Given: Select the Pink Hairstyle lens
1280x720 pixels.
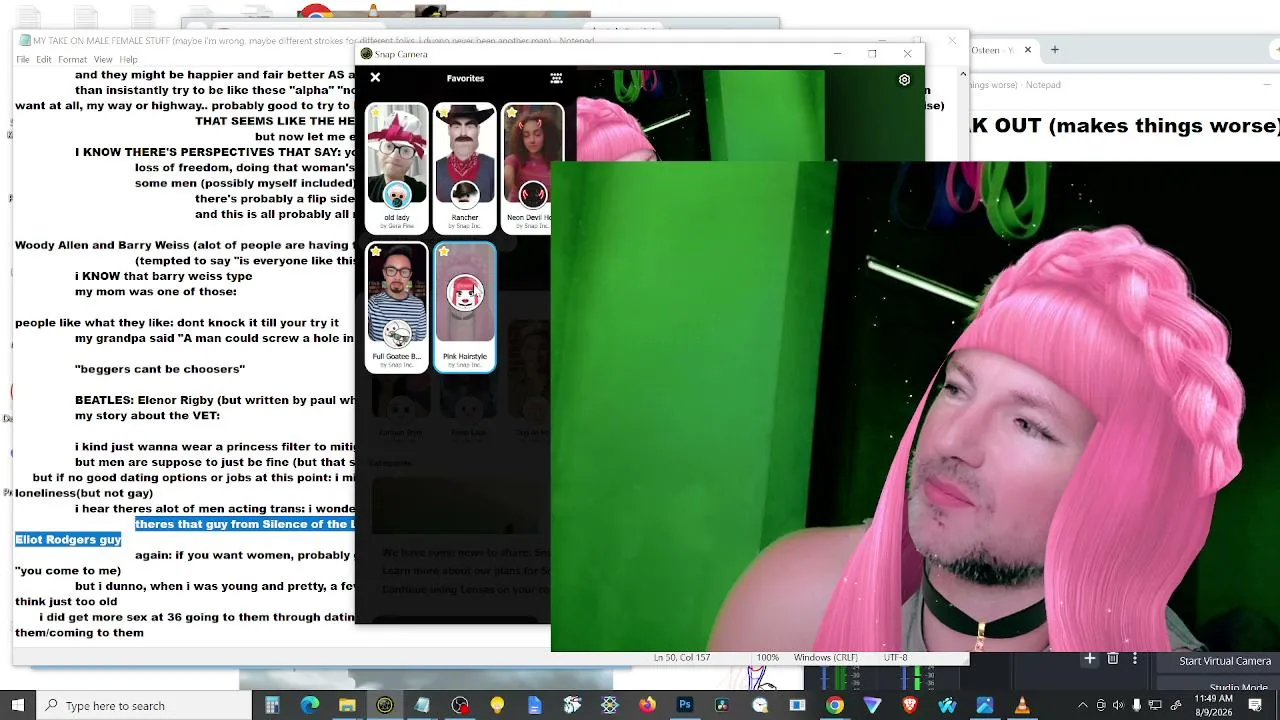Looking at the screenshot, I should click(465, 307).
